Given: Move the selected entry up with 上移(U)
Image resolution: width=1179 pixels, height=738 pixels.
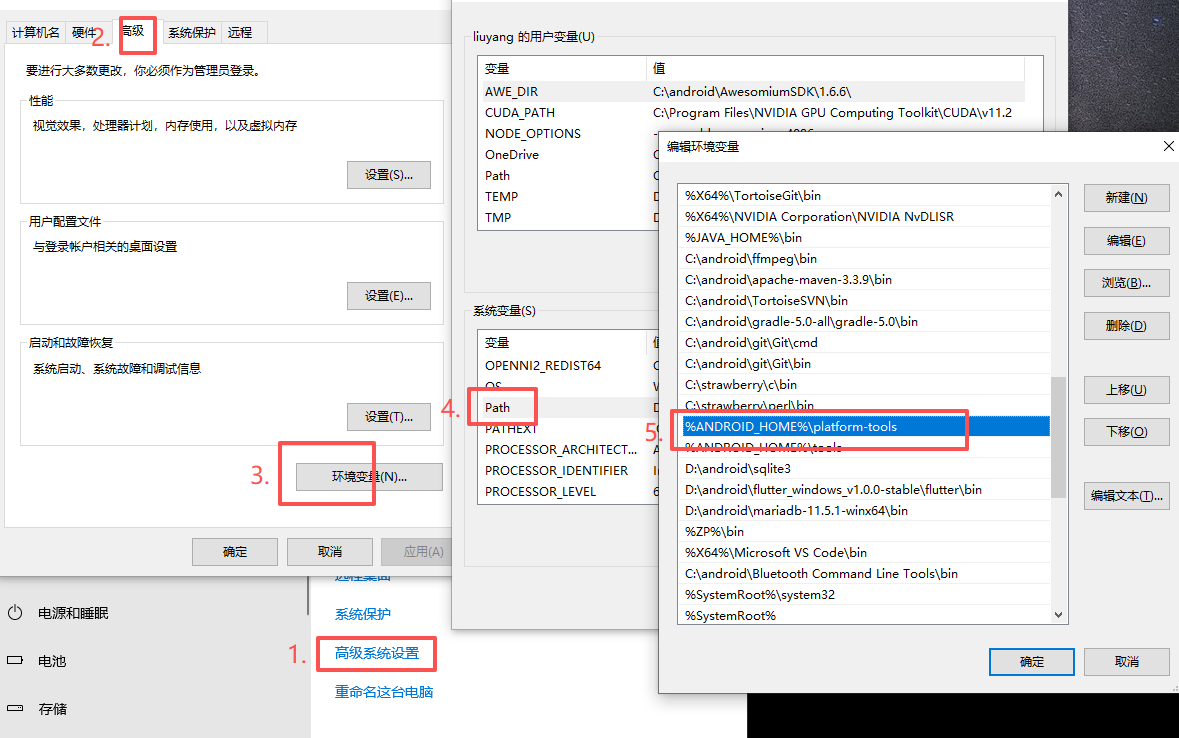Looking at the screenshot, I should click(1126, 390).
